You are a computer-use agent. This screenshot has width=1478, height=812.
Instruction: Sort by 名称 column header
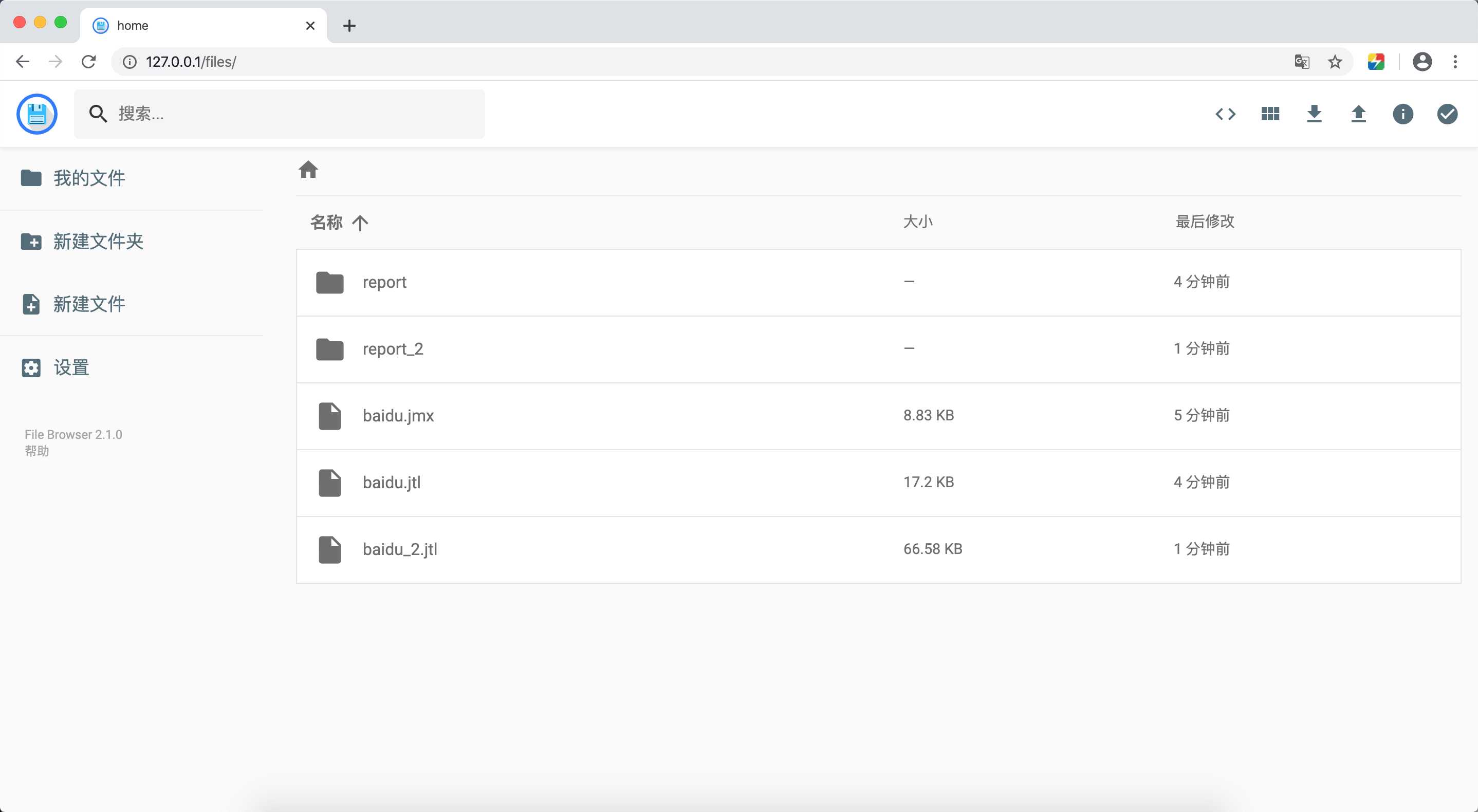coord(326,222)
